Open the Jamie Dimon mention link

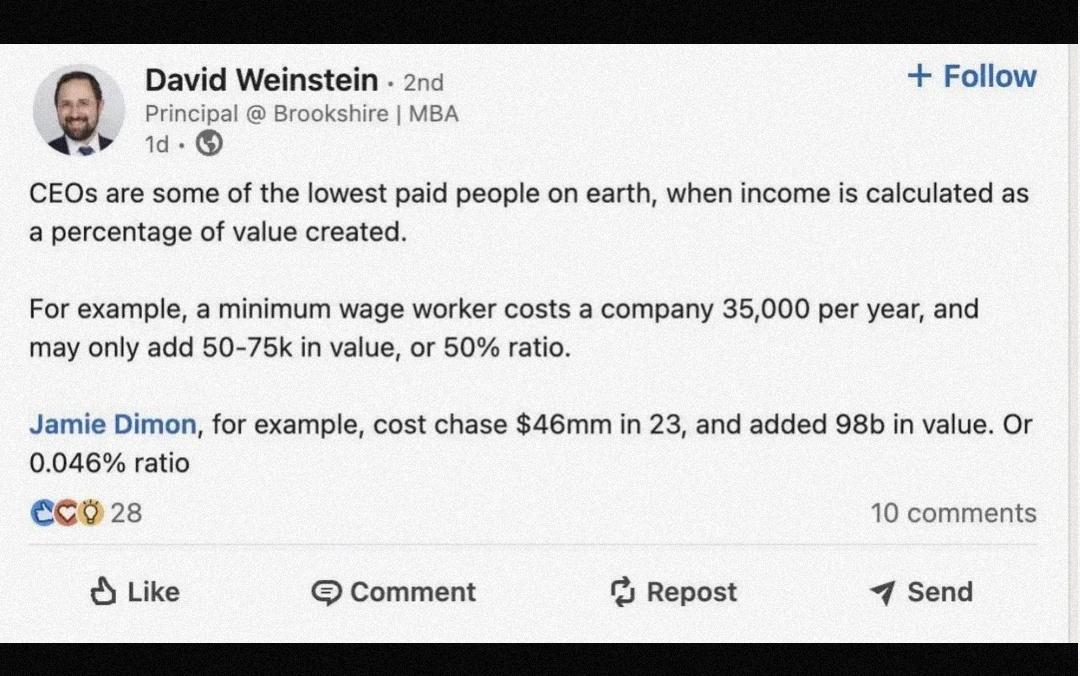(112, 424)
